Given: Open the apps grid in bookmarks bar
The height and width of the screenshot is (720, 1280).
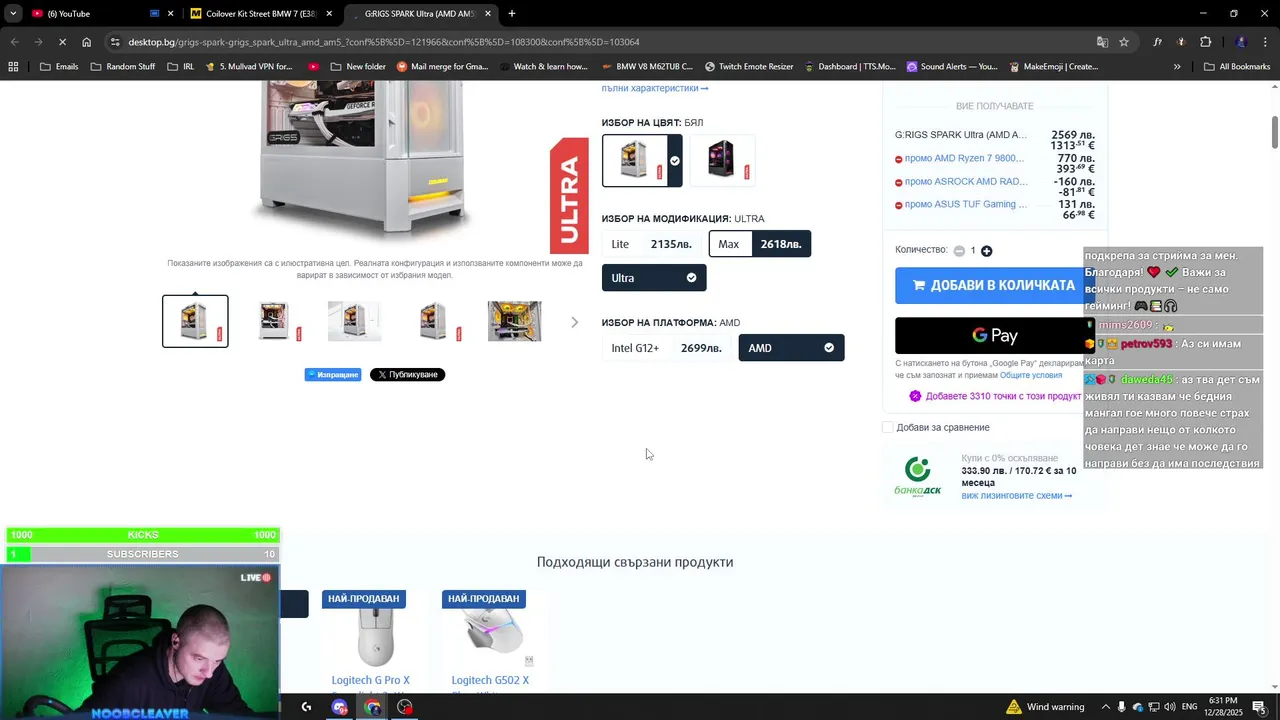Looking at the screenshot, I should coord(13,67).
